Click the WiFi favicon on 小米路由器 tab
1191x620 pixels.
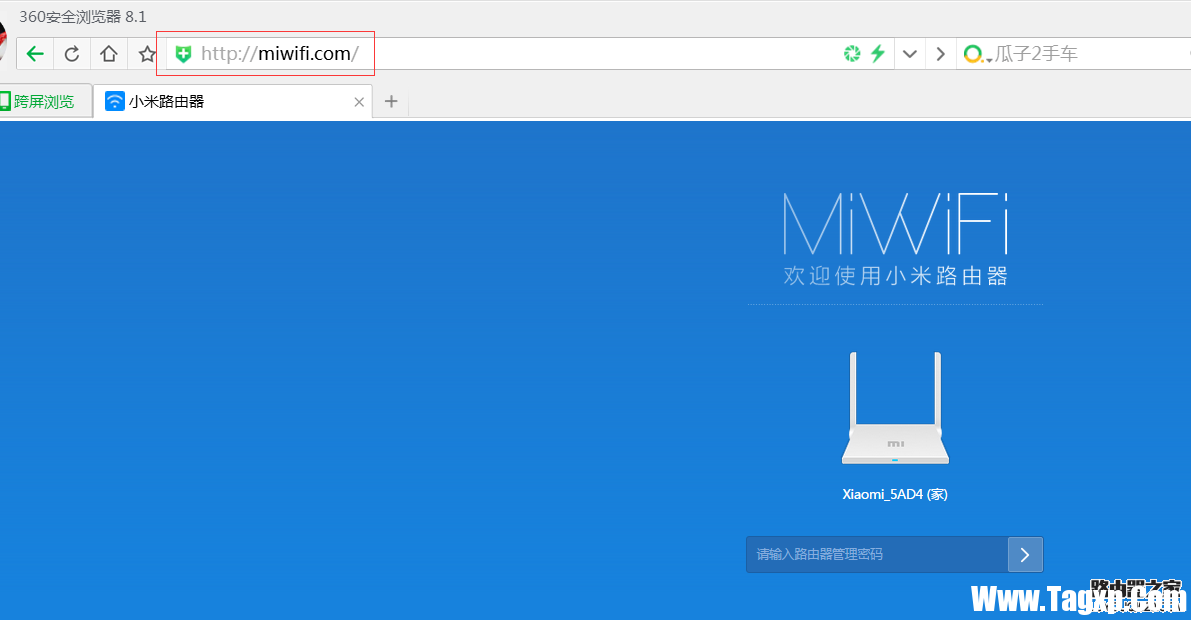pyautogui.click(x=115, y=101)
